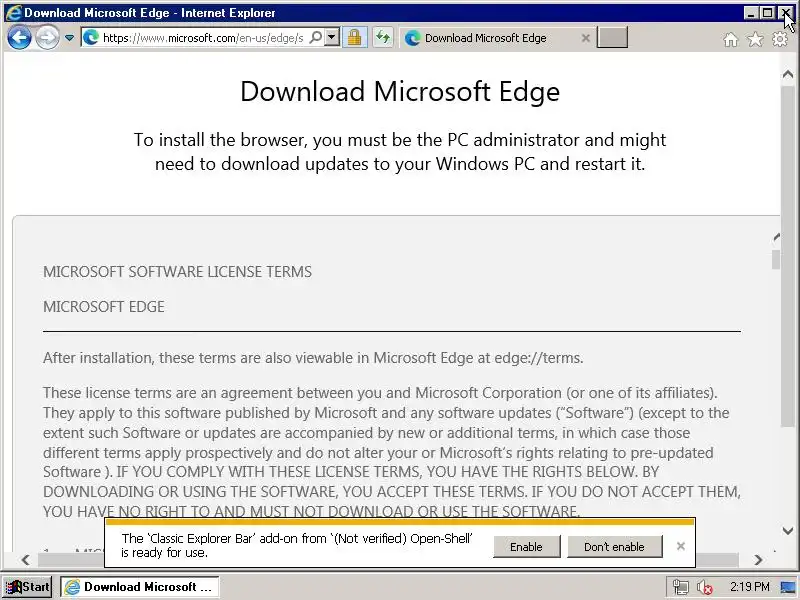800x600 pixels.
Task: Click MICROSOFT SOFTWARE LICENSE TERMS text
Action: click(x=177, y=272)
